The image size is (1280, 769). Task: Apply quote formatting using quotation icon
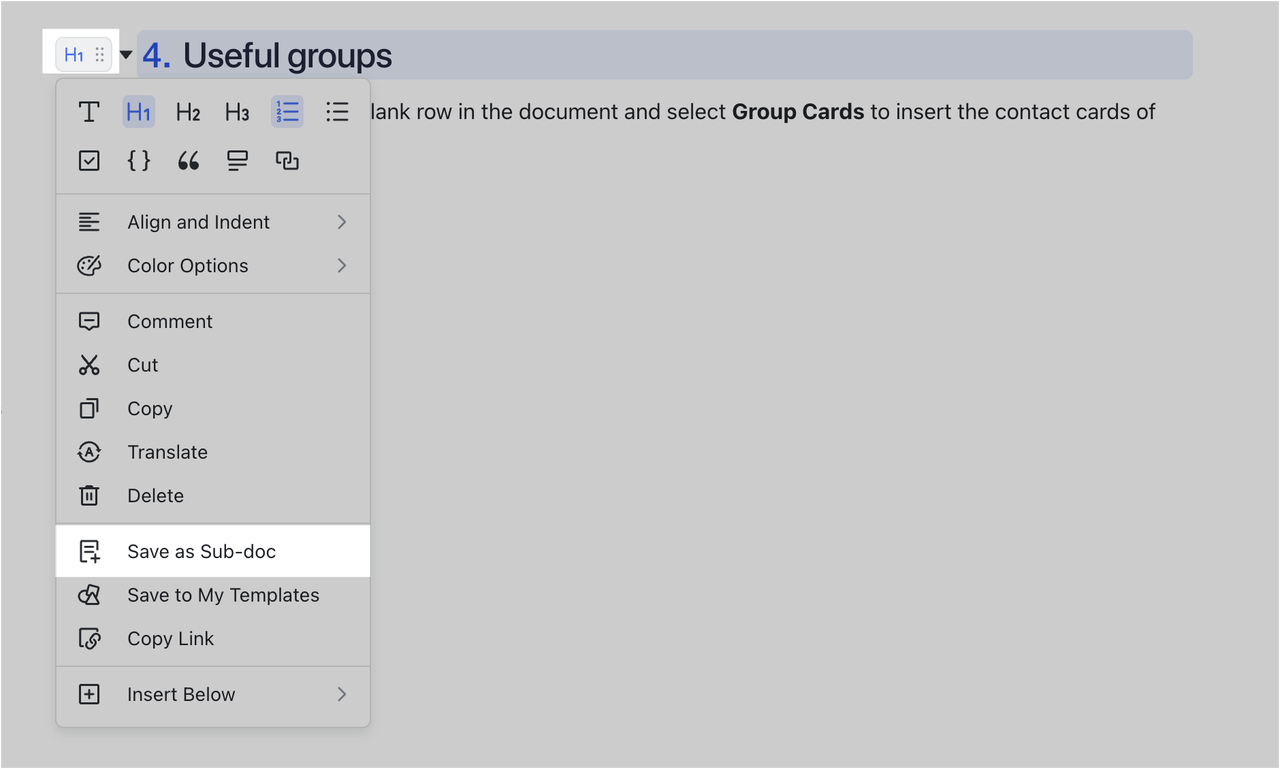pyautogui.click(x=188, y=160)
